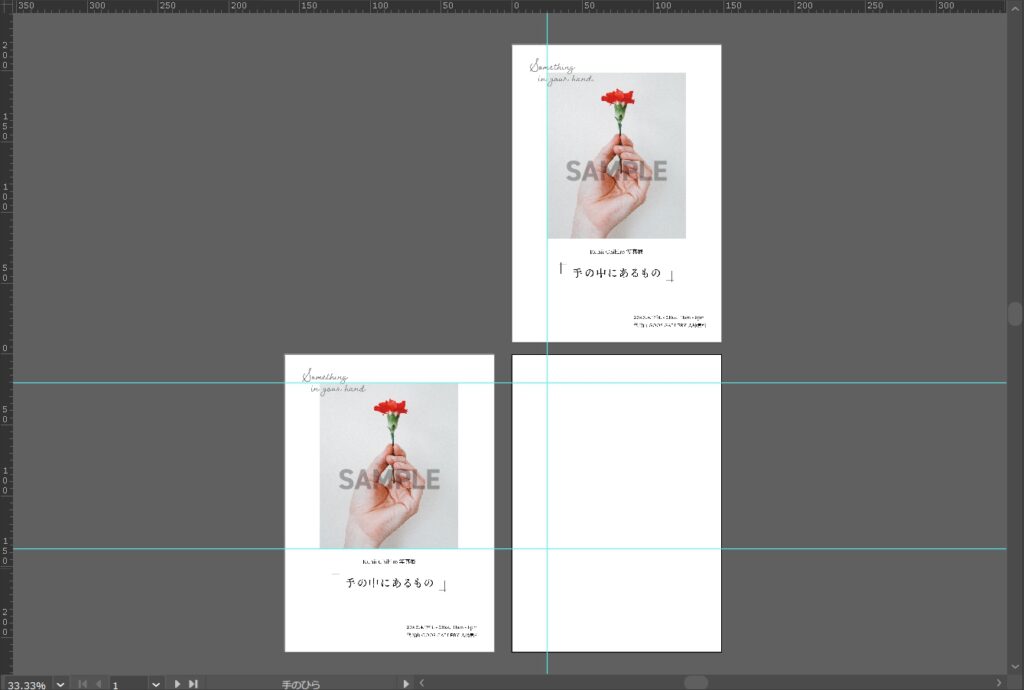Click the vertical scrollbar up arrow
The image size is (1024, 690).
[x=1015, y=5]
